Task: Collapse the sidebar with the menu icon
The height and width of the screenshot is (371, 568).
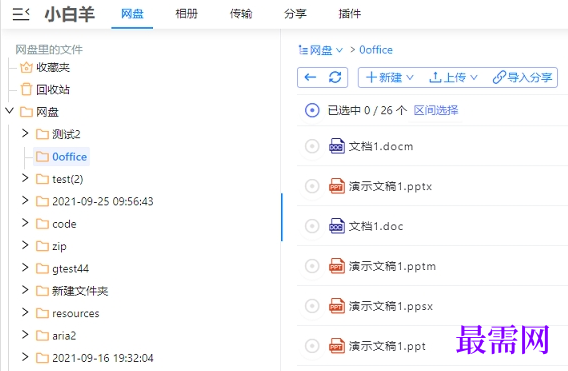Action: 21,14
